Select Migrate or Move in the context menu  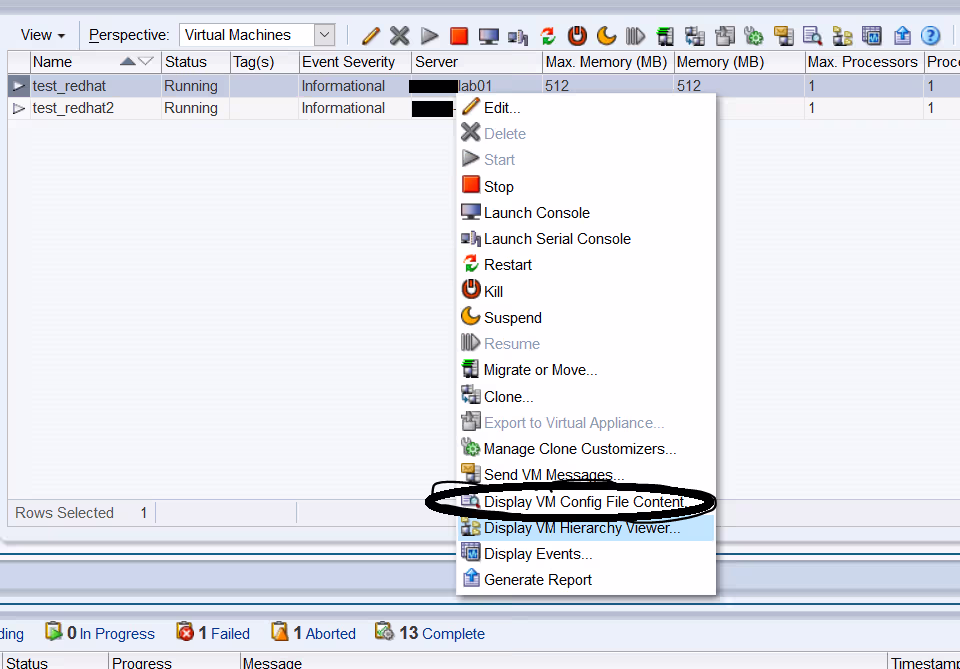click(540, 370)
